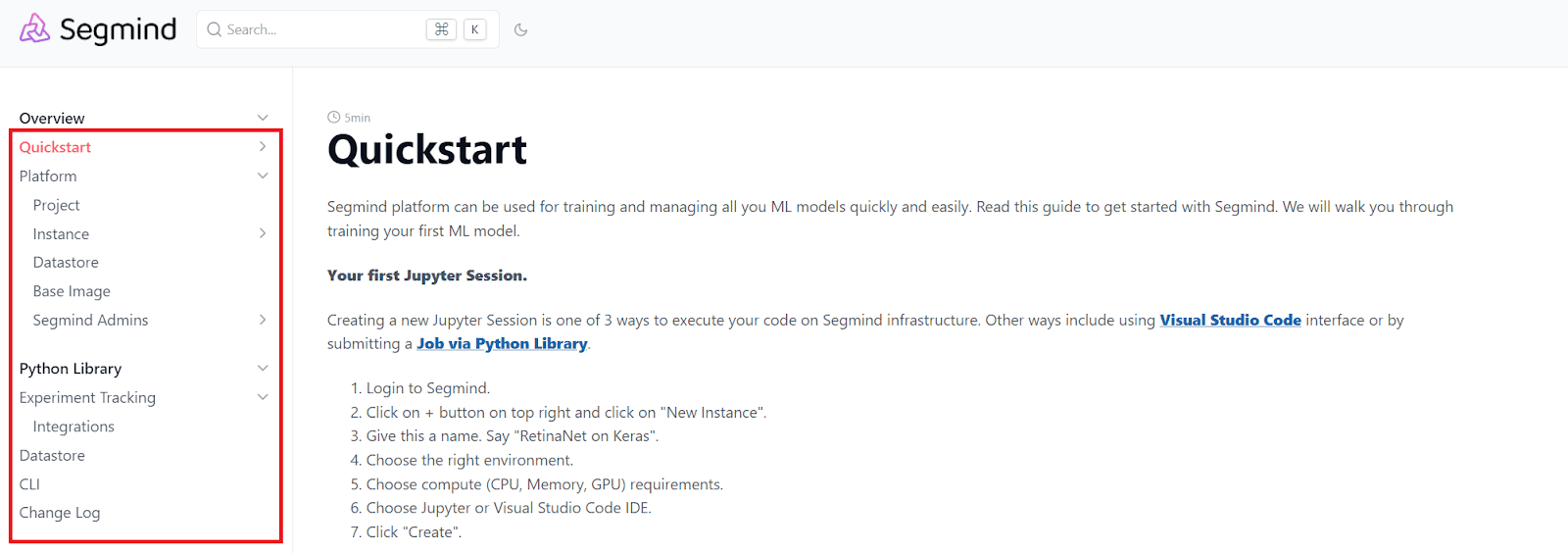Click the clock icon beside 5min

pyautogui.click(x=333, y=118)
